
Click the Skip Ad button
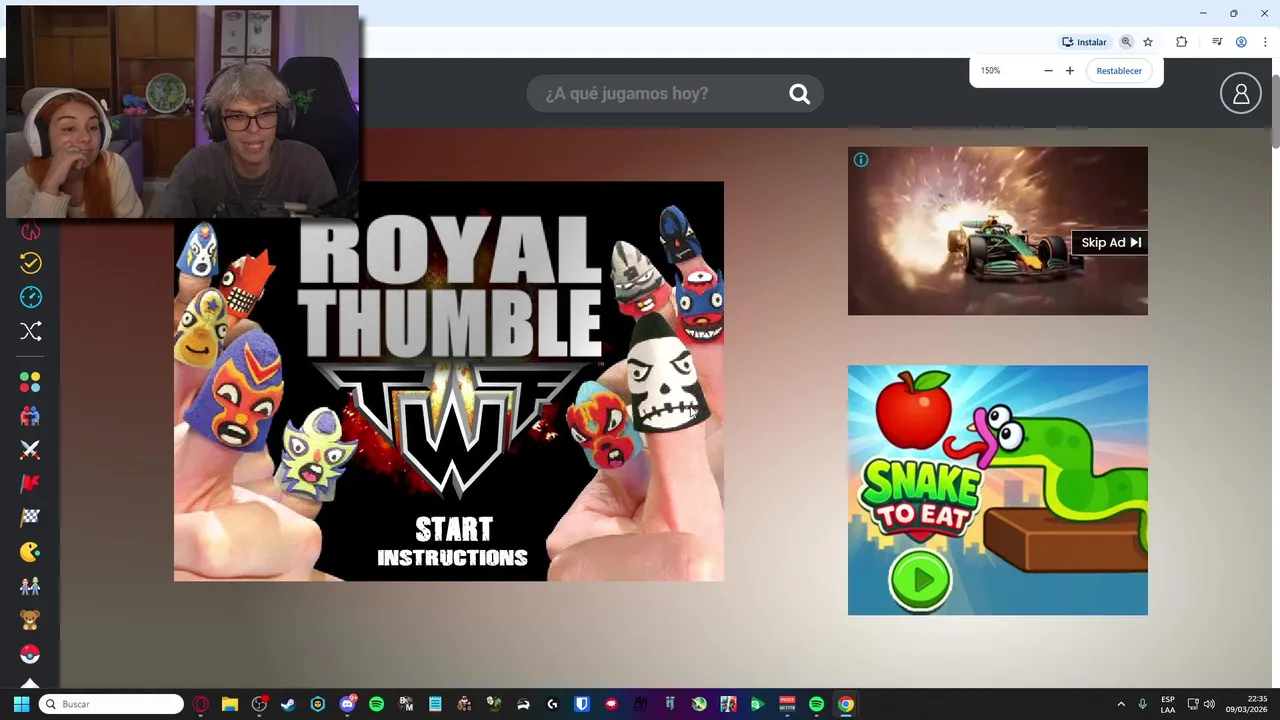[1110, 243]
